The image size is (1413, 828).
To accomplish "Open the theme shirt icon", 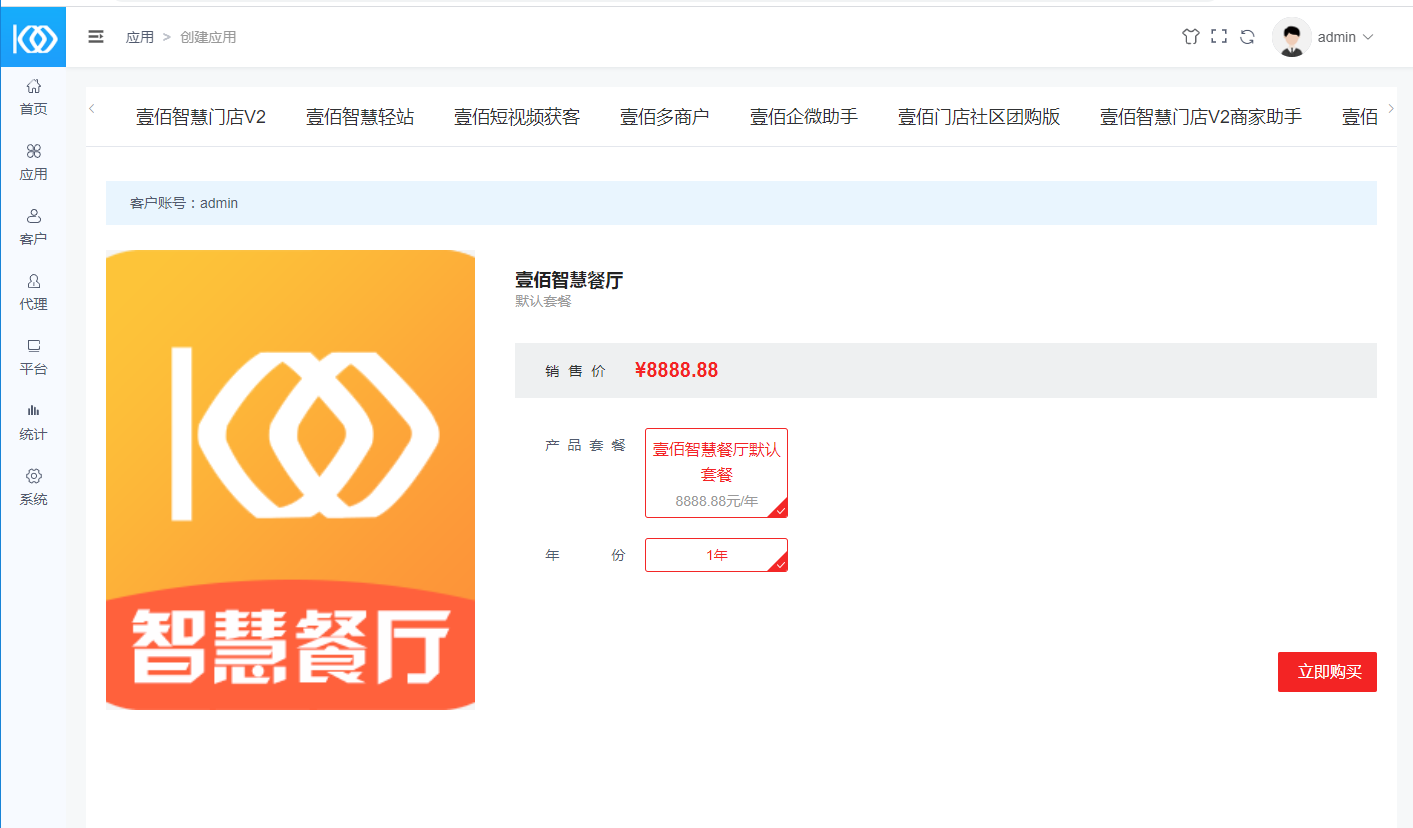I will click(x=1190, y=37).
